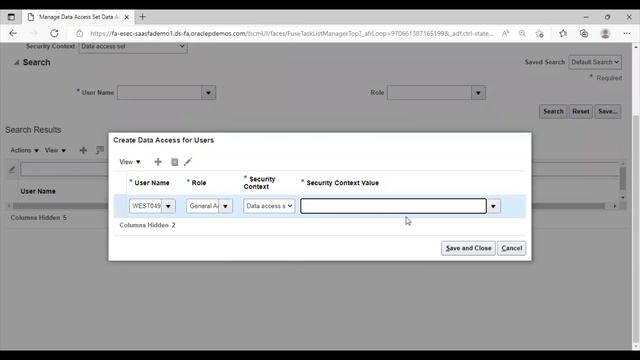Click the Save... button in search panel
The image size is (640, 360).
click(x=608, y=111)
